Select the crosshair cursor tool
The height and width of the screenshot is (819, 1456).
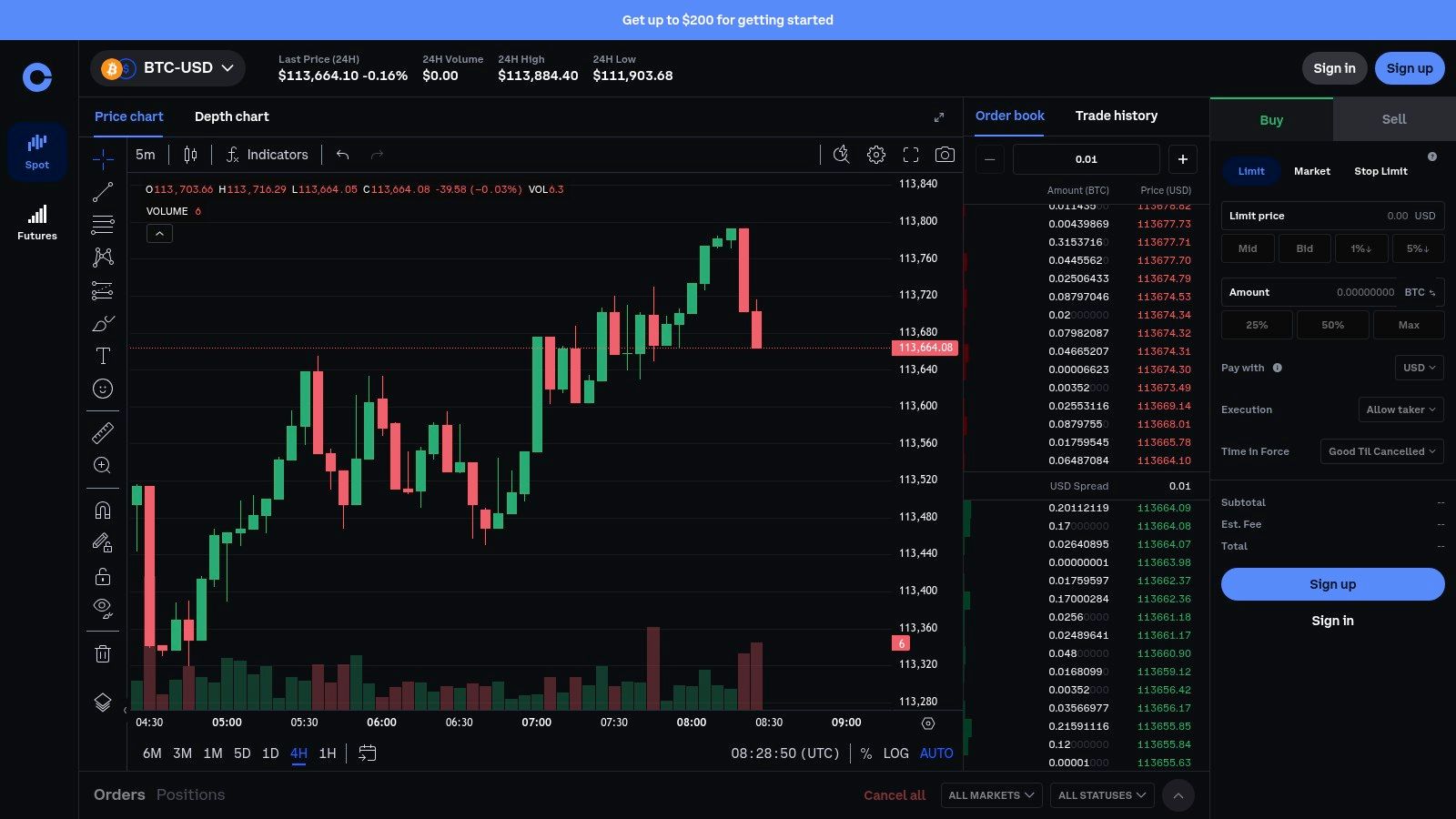click(103, 159)
